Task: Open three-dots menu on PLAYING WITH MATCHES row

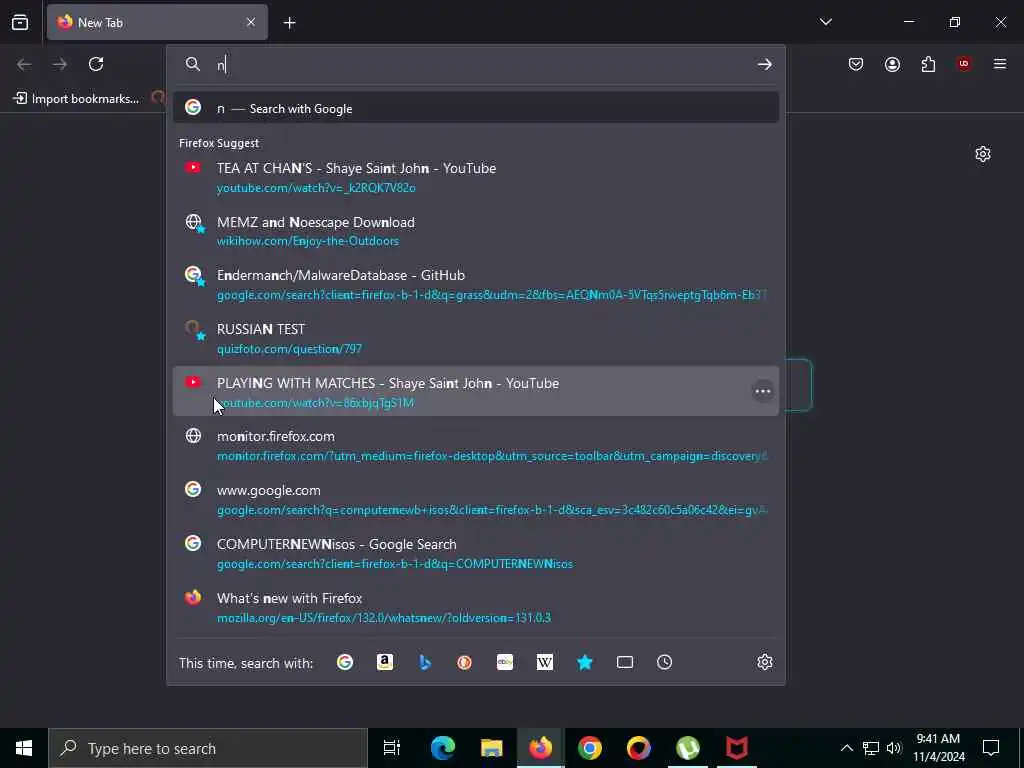Action: [762, 391]
